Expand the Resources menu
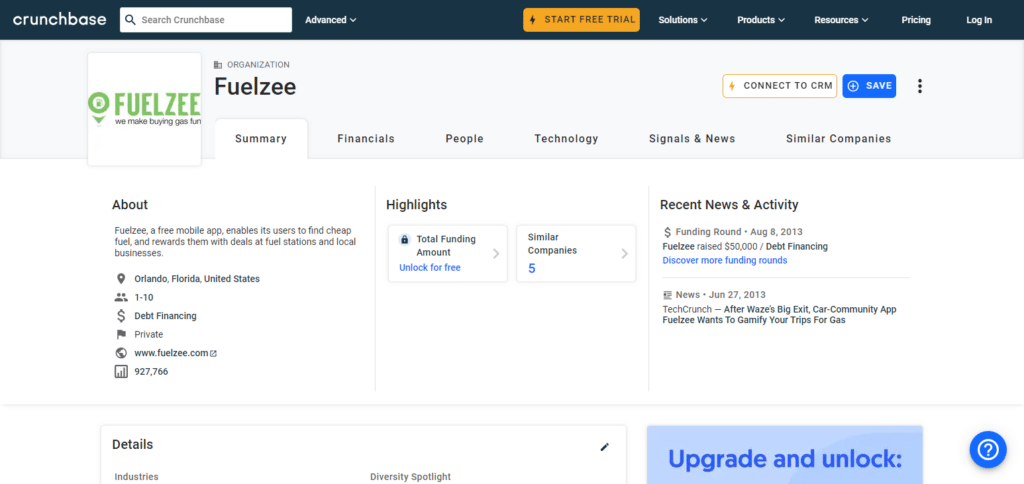Viewport: 1024px width, 484px height. point(841,20)
